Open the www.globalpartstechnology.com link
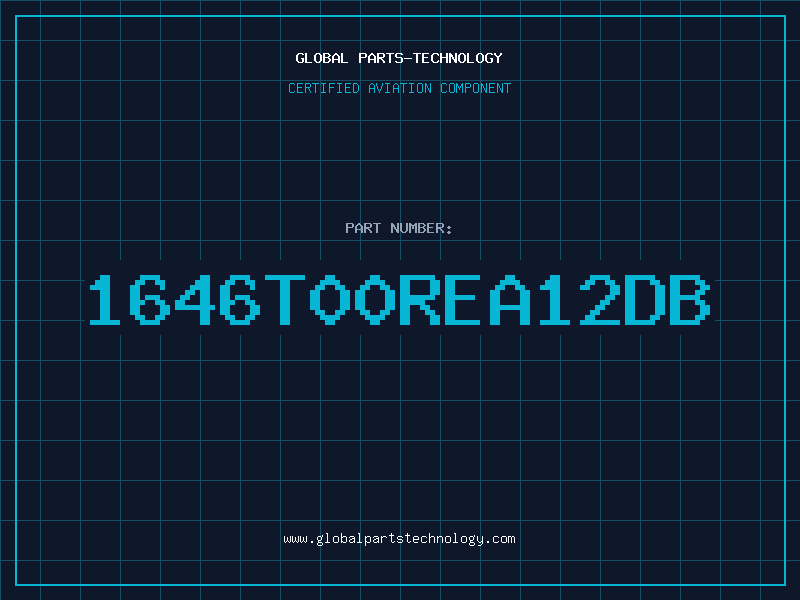The width and height of the screenshot is (800, 600). pyautogui.click(x=399, y=539)
